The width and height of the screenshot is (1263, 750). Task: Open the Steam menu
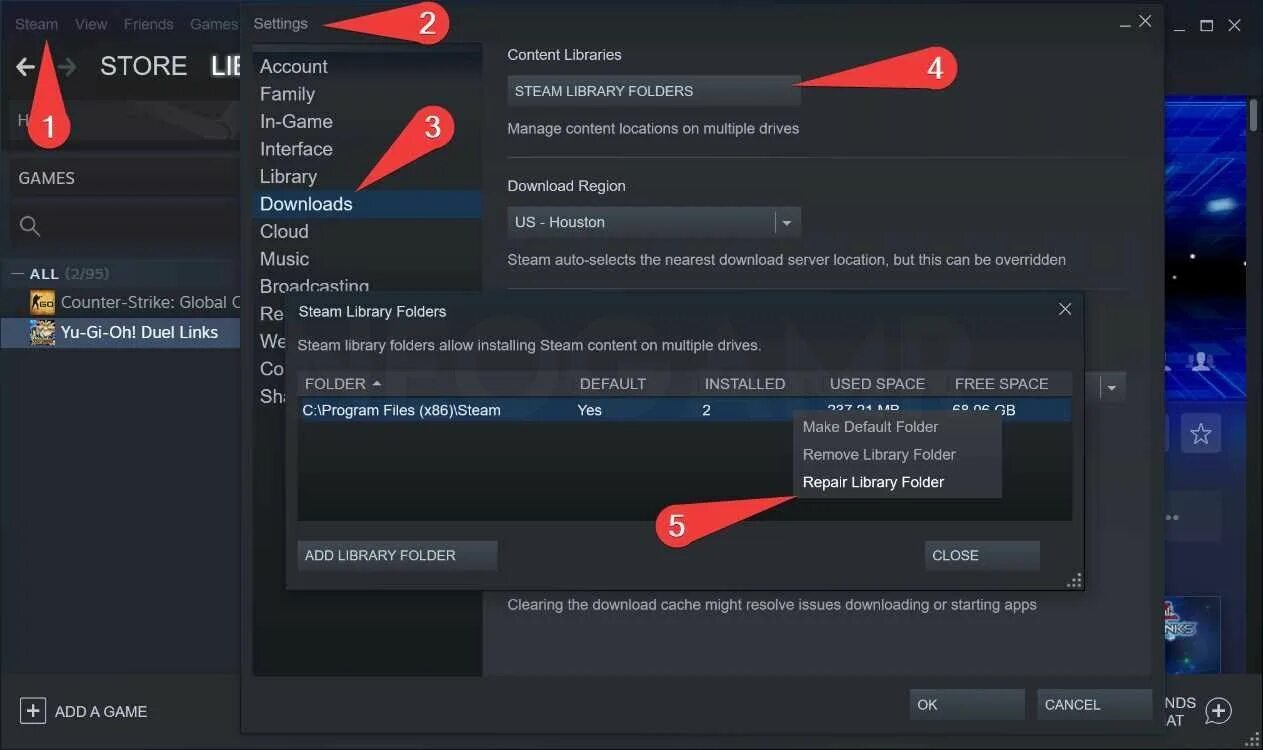36,24
